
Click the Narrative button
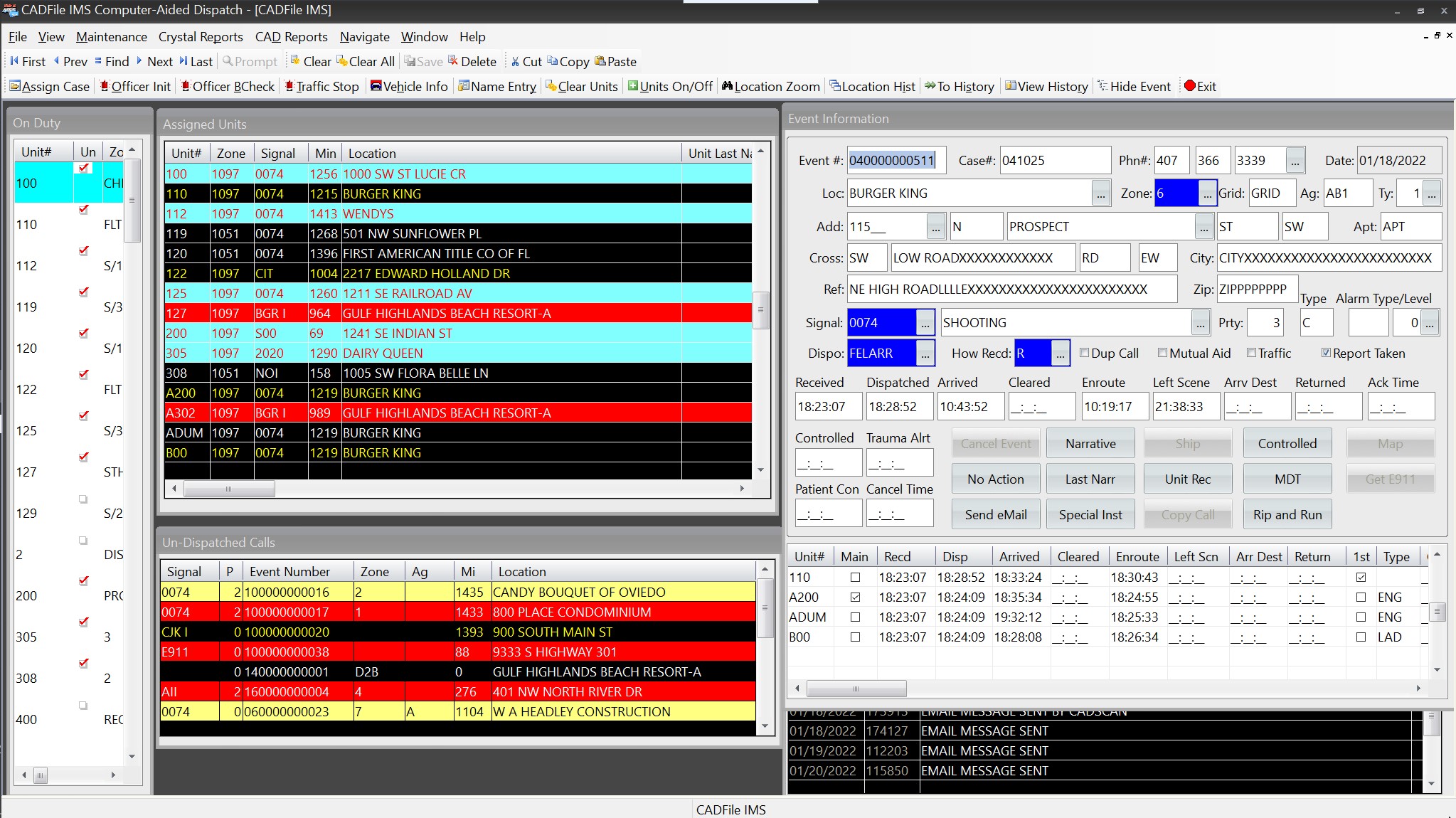click(x=1090, y=444)
